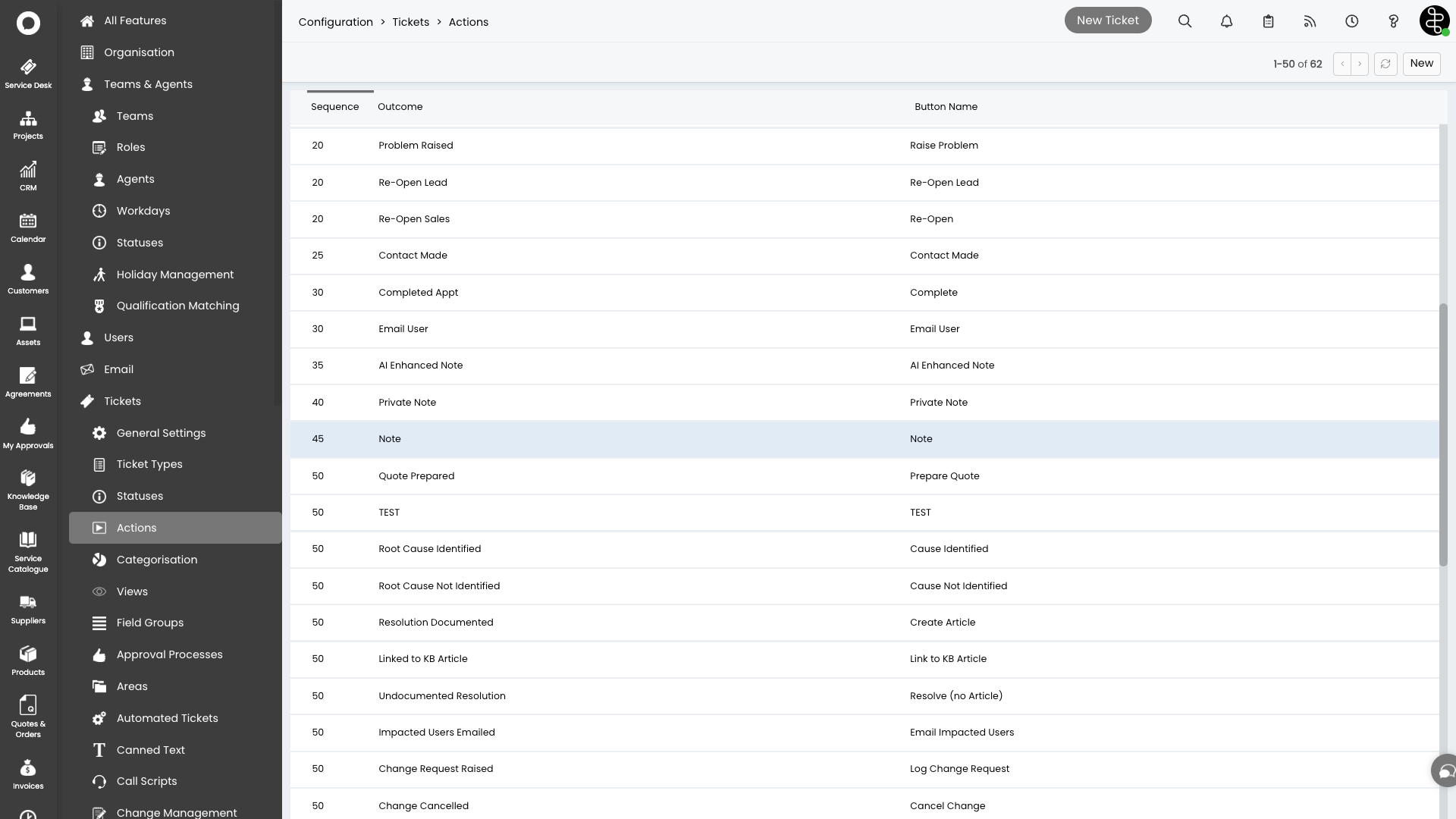
Task: Navigate to next page of results
Action: [1359, 63]
